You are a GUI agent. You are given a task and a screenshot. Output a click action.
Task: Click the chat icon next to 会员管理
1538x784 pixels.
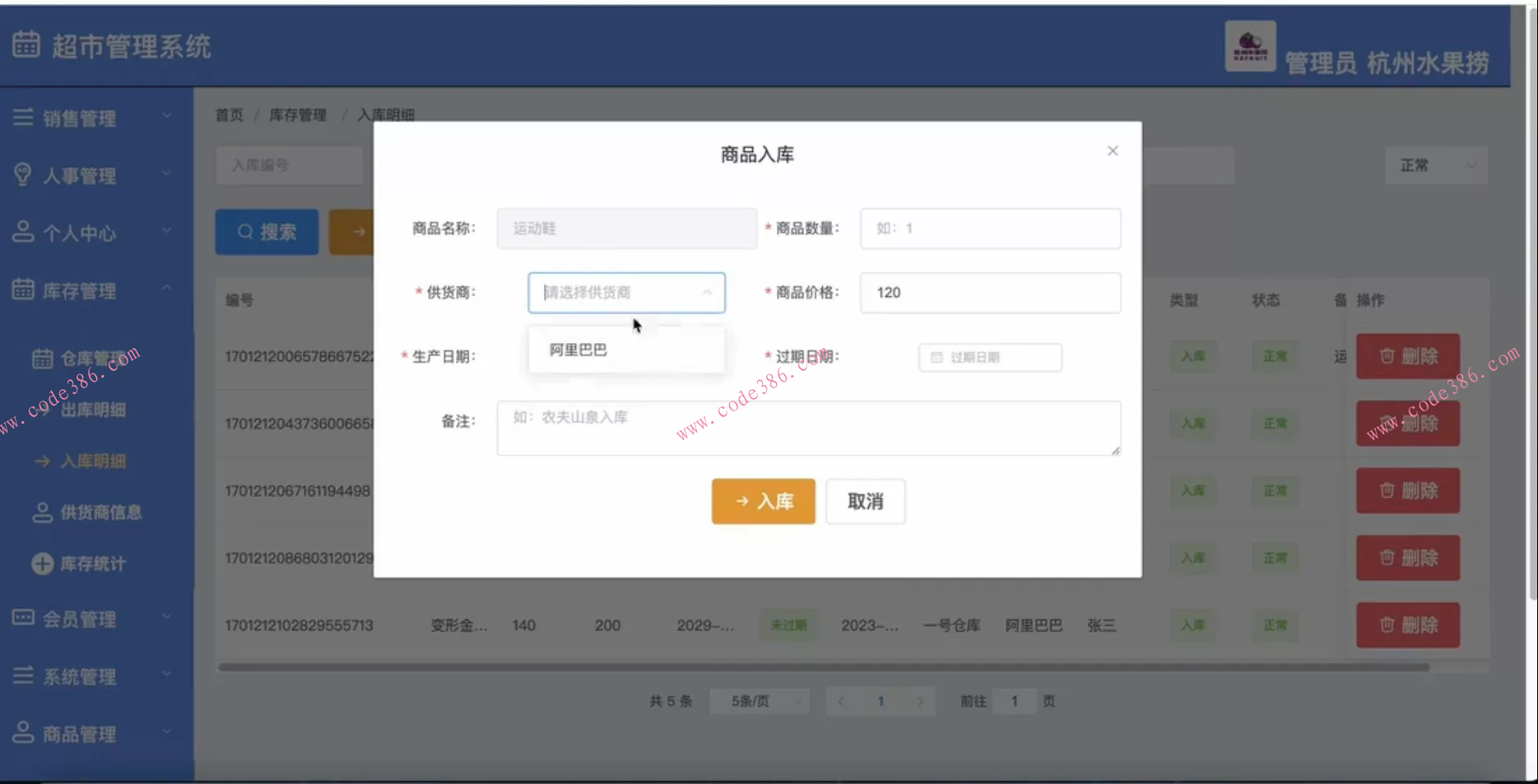pyautogui.click(x=22, y=616)
